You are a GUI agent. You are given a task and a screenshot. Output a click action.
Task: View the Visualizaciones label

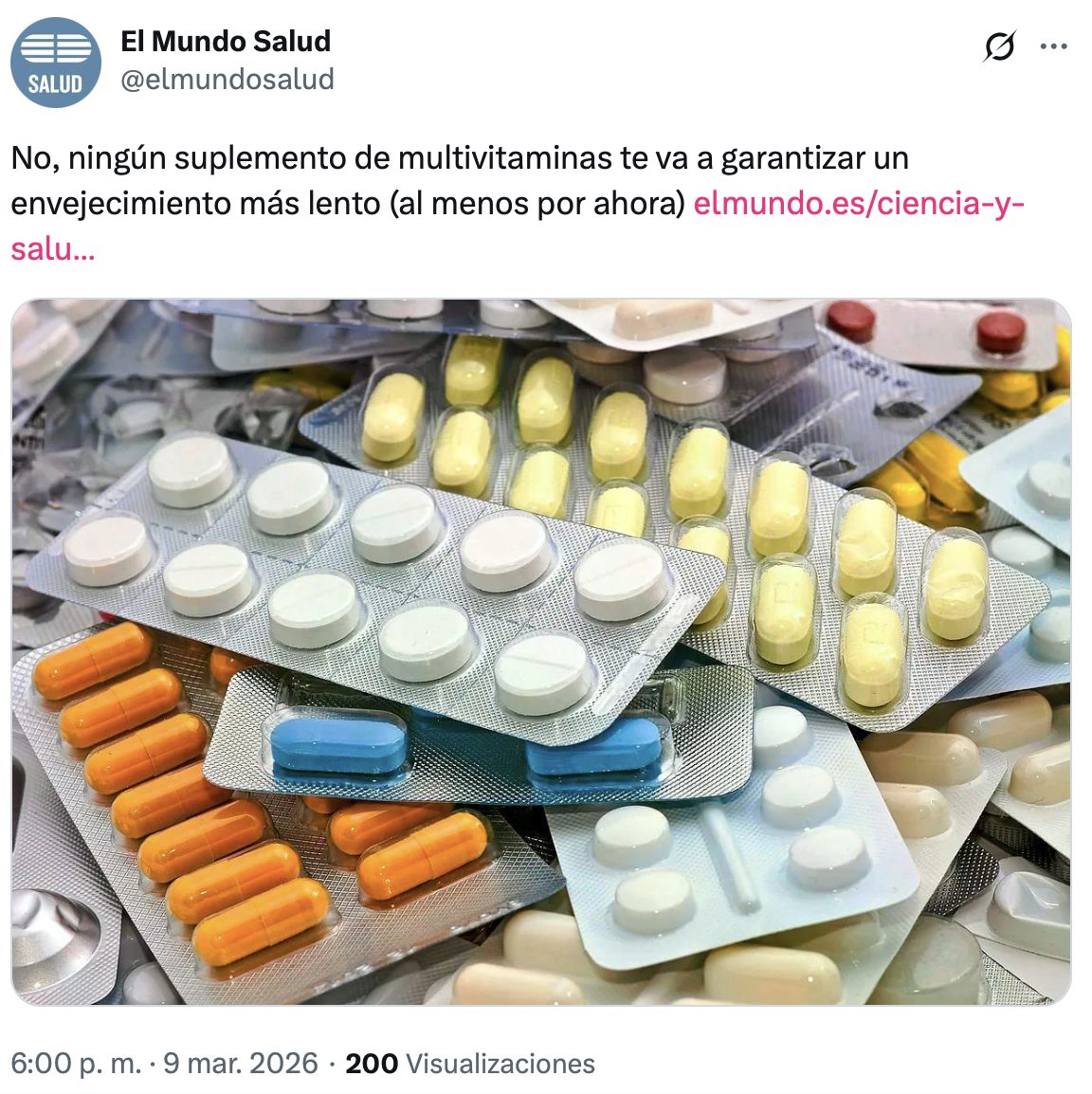coord(500,1064)
